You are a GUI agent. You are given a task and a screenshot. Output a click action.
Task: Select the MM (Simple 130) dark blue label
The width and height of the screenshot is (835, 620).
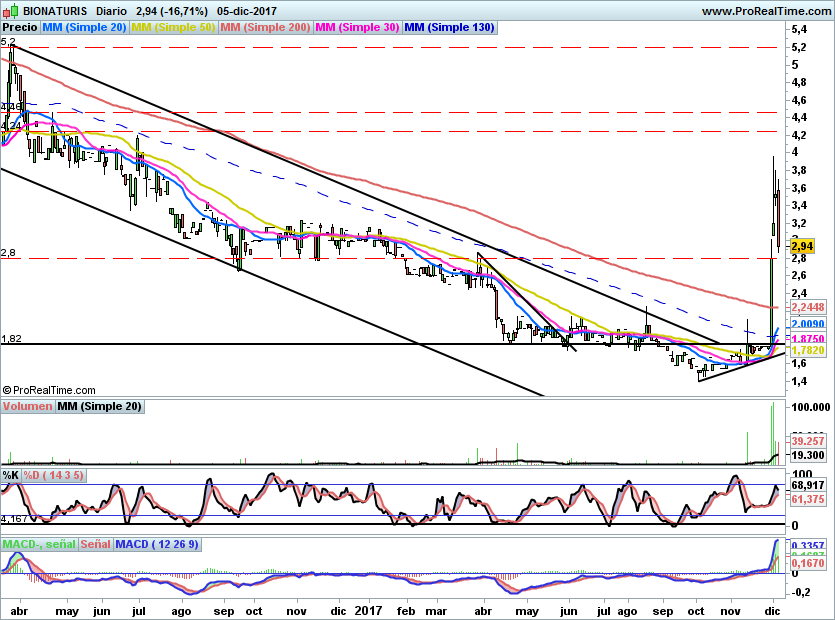tap(450, 28)
